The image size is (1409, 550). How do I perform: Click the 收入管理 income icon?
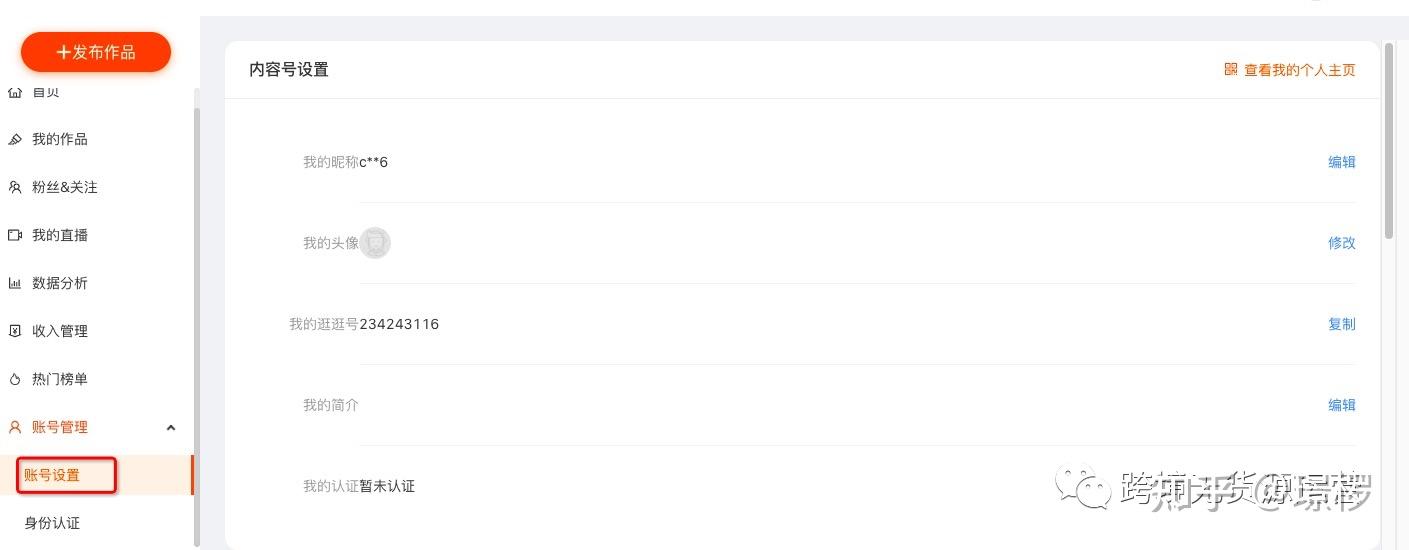click(x=15, y=331)
